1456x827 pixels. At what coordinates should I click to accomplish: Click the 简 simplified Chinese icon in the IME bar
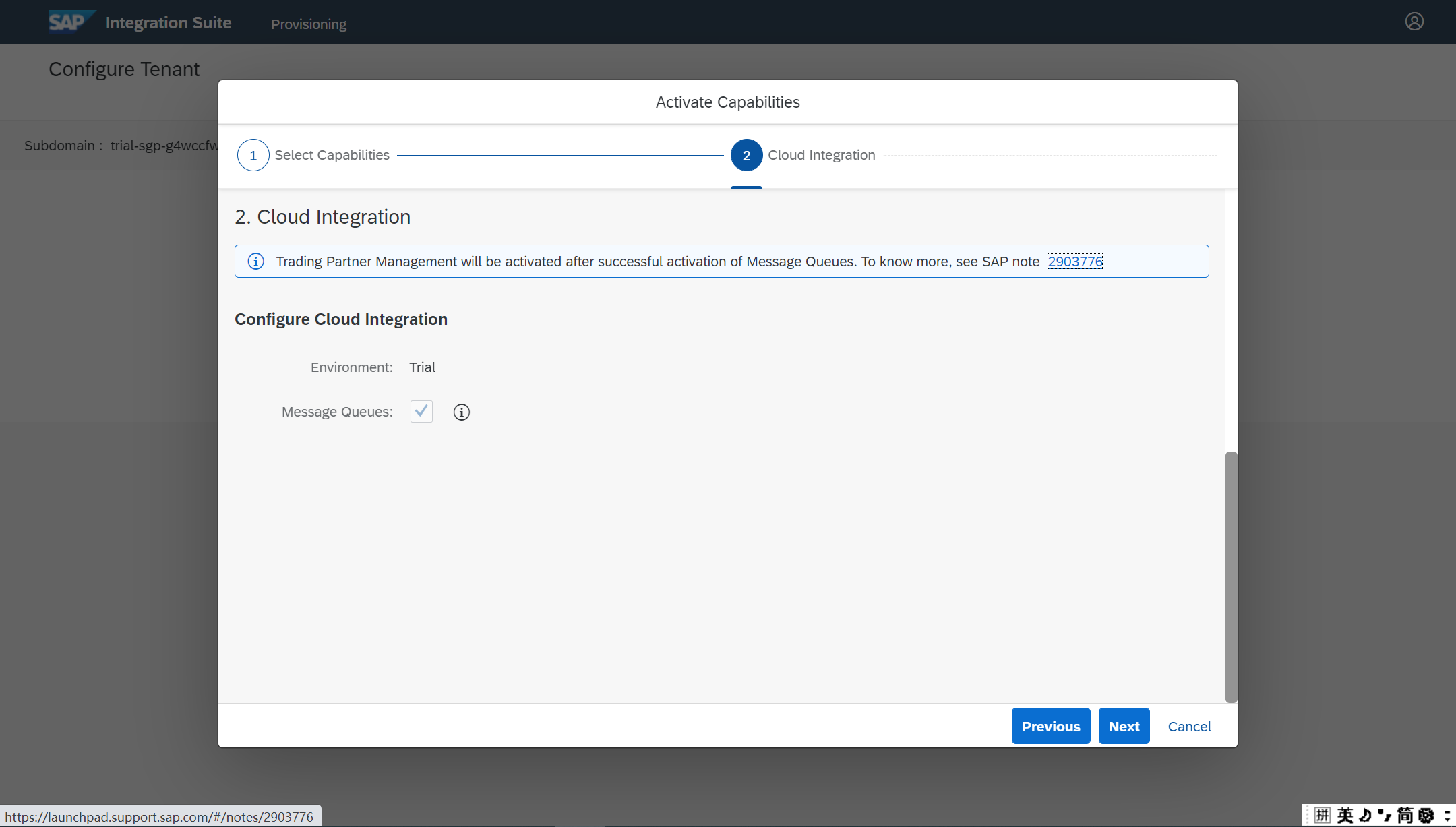[x=1405, y=816]
